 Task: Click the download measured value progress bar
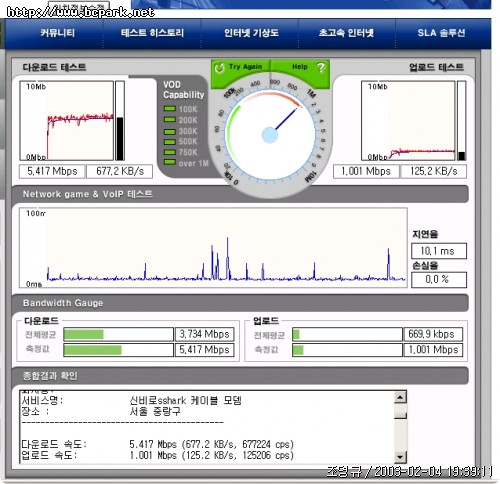[118, 350]
